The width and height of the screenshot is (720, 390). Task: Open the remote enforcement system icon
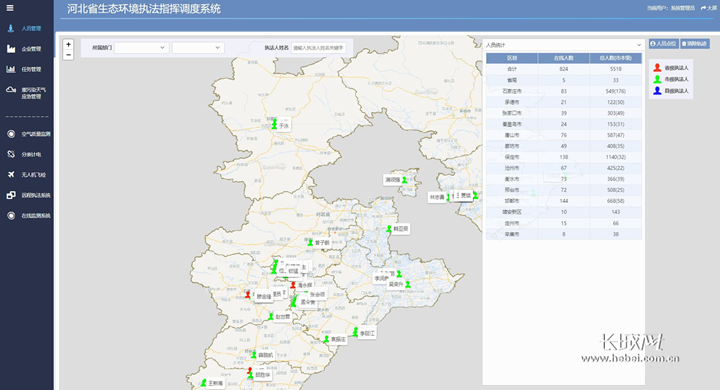pyautogui.click(x=11, y=195)
